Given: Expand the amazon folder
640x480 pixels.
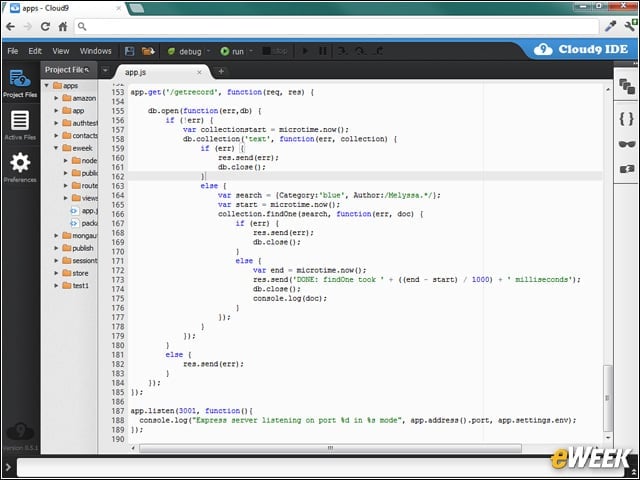Looking at the screenshot, I should 56,98.
